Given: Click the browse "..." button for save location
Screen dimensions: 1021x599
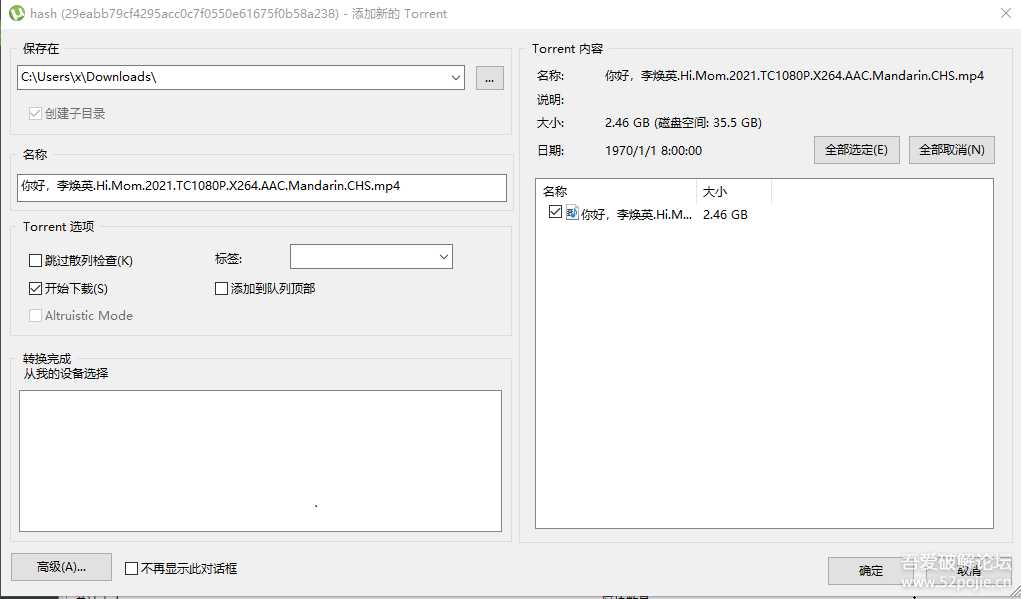Looking at the screenshot, I should pos(488,77).
